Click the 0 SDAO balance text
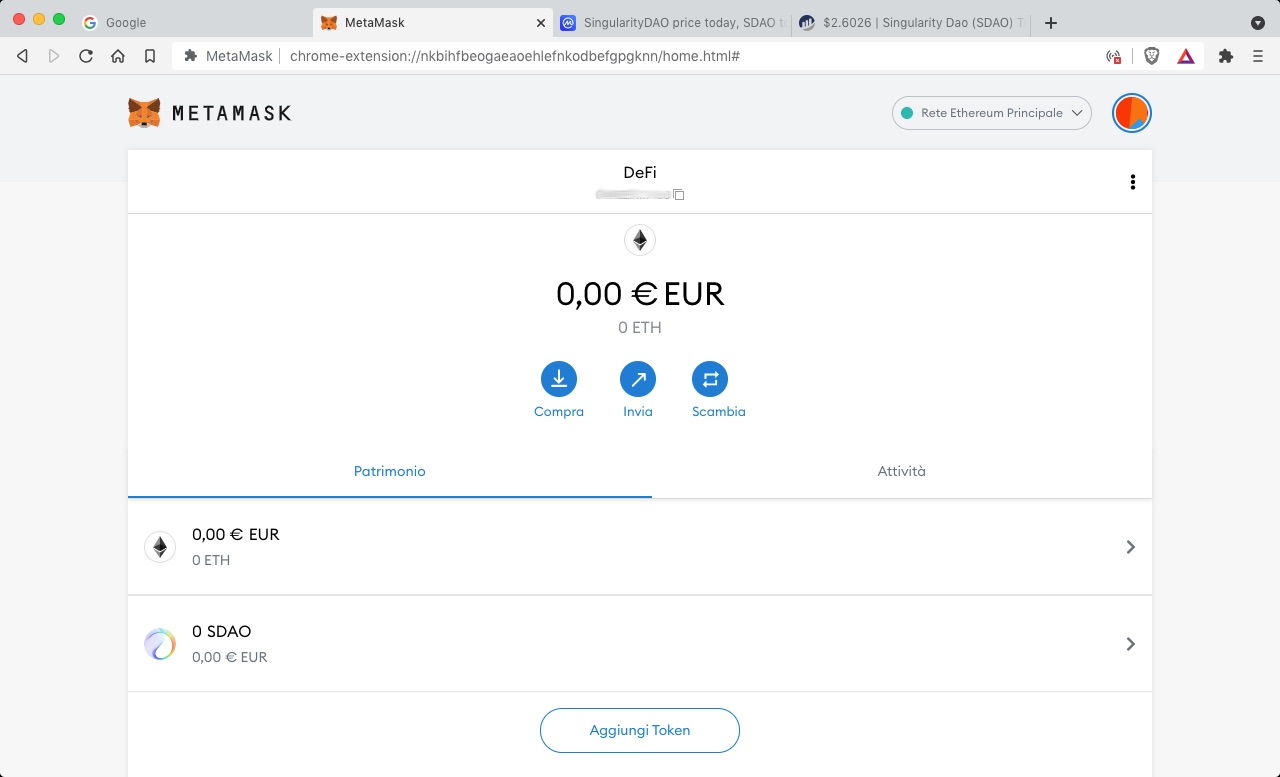Viewport: 1280px width, 777px height. pyautogui.click(x=222, y=632)
